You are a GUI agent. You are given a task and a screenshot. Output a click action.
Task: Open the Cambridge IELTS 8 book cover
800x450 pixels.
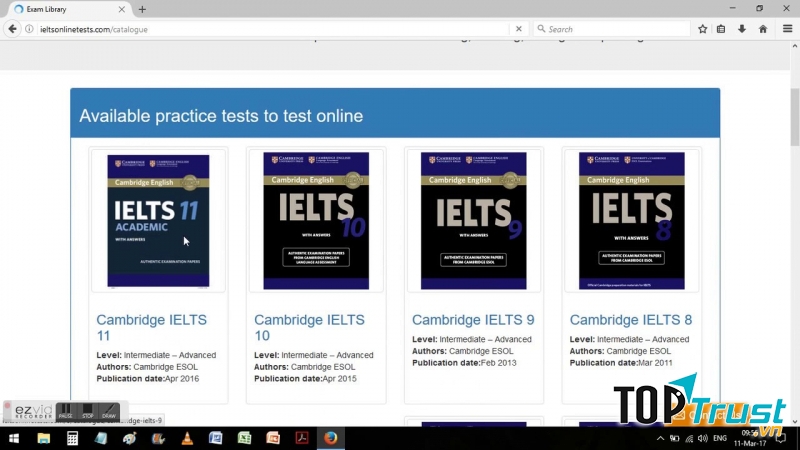(632, 220)
